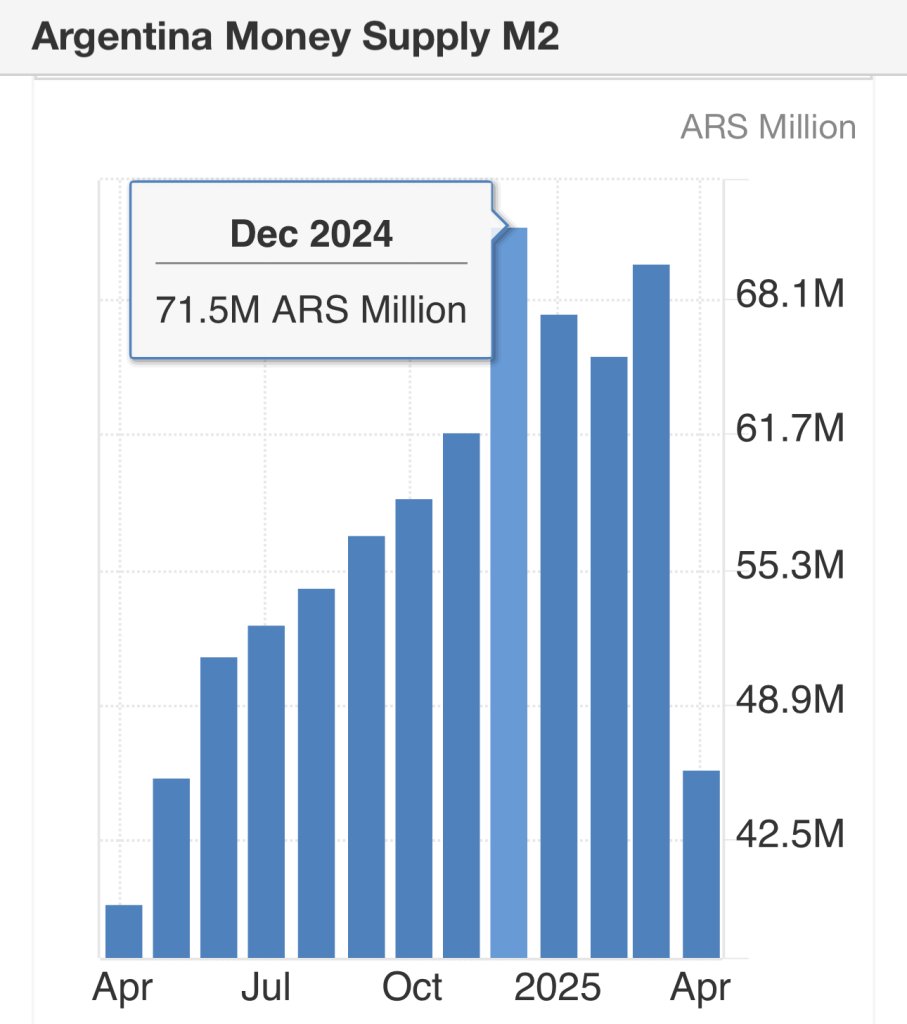Click the 42.5M axis label
This screenshot has height=1024, width=907.
coord(790,834)
